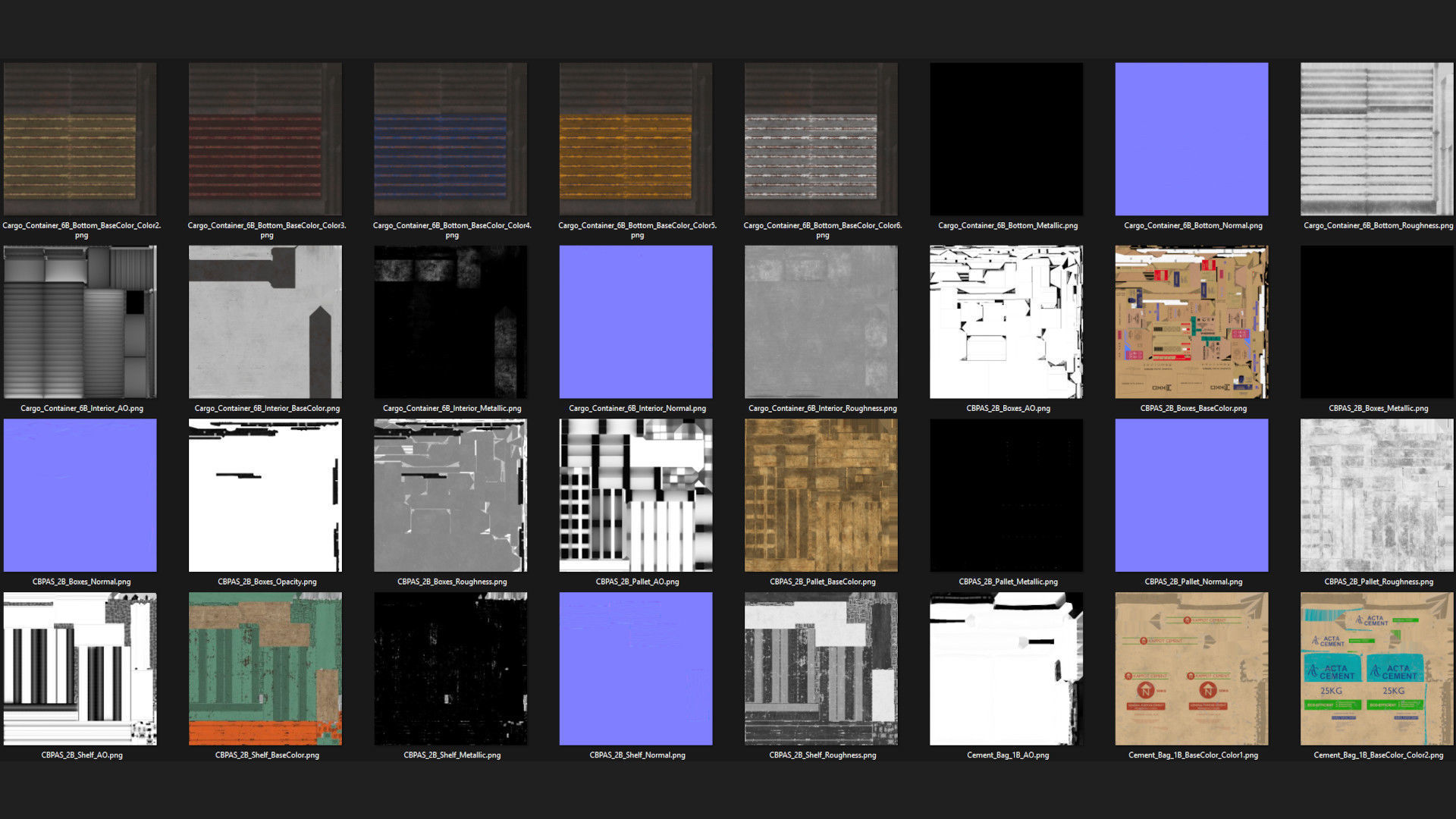Select Cargo_Container_6B_Interior_AO.png thumbnail
Image resolution: width=1456 pixels, height=819 pixels.
click(x=80, y=322)
